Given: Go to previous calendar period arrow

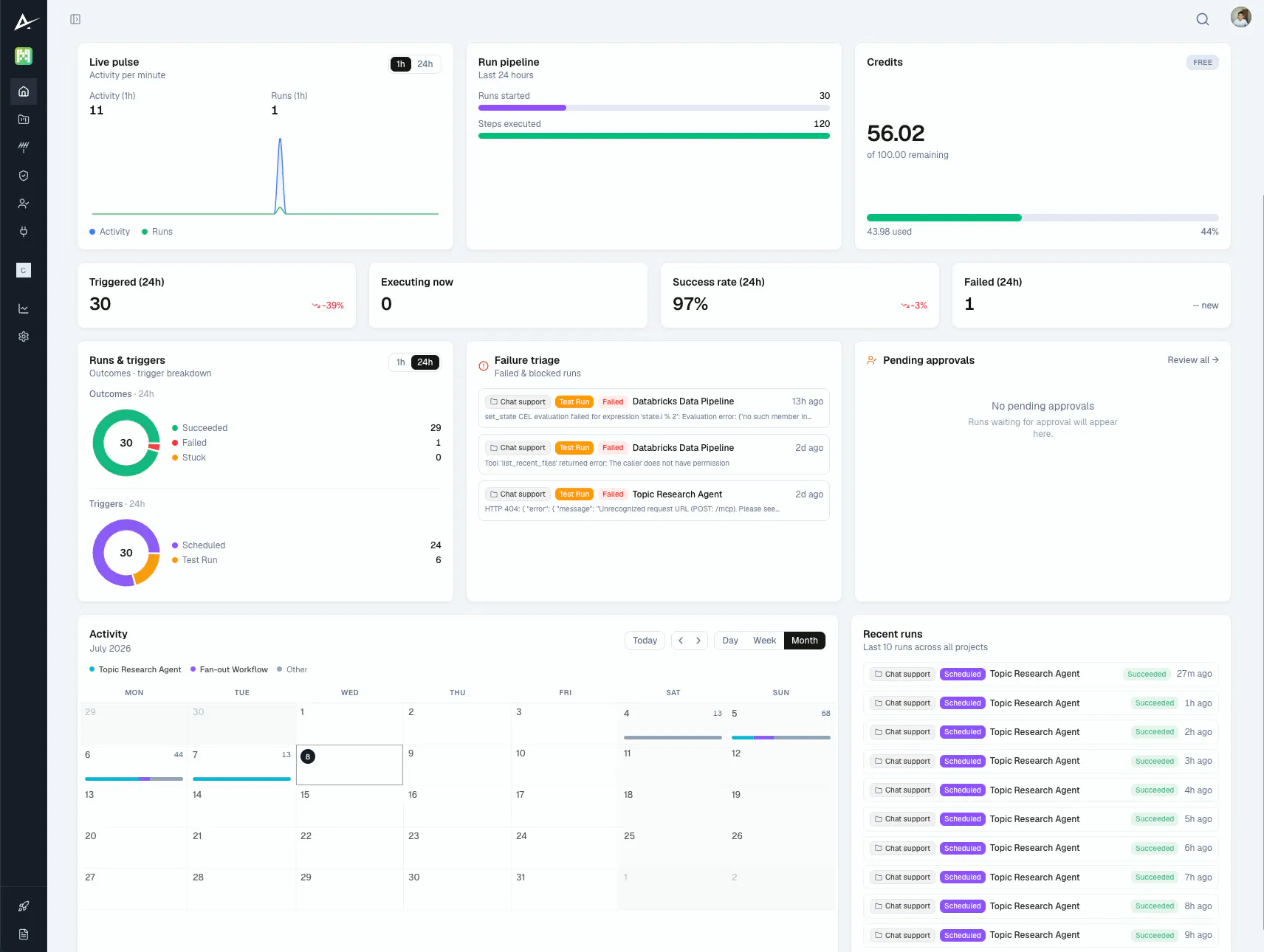Looking at the screenshot, I should 681,641.
